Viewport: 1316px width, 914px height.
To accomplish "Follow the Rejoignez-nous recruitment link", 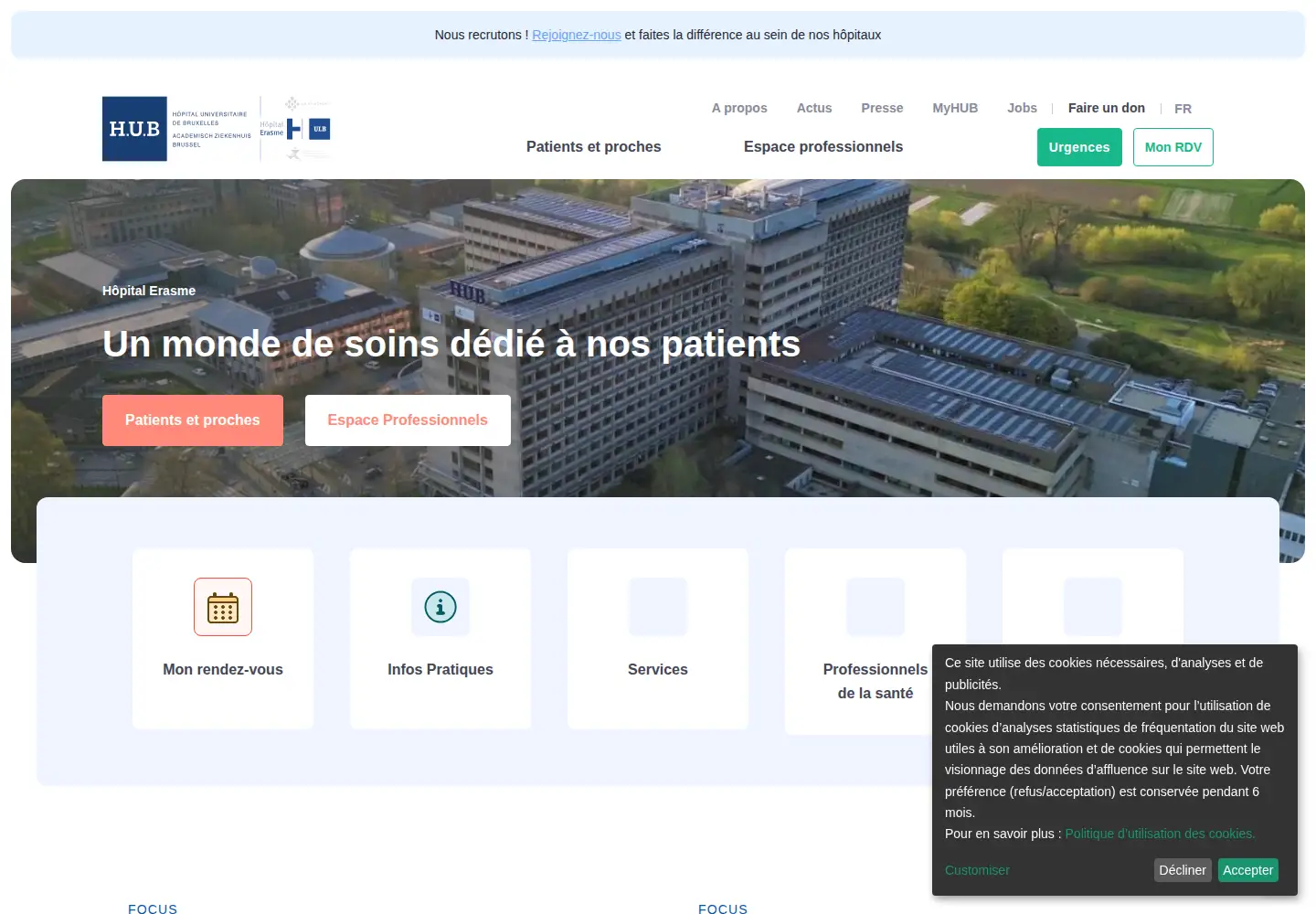I will click(x=577, y=35).
